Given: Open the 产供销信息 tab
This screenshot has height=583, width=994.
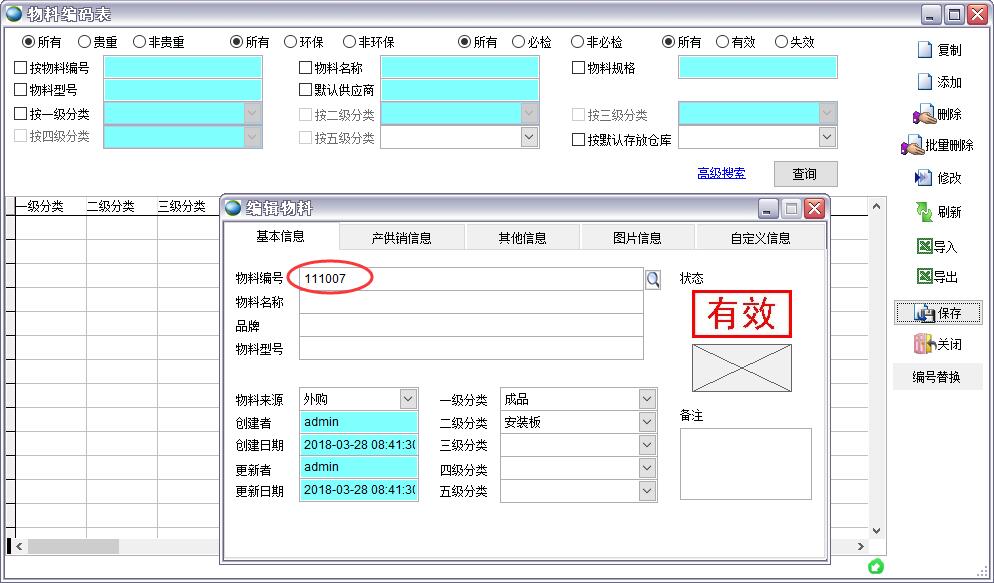Looking at the screenshot, I should (401, 237).
